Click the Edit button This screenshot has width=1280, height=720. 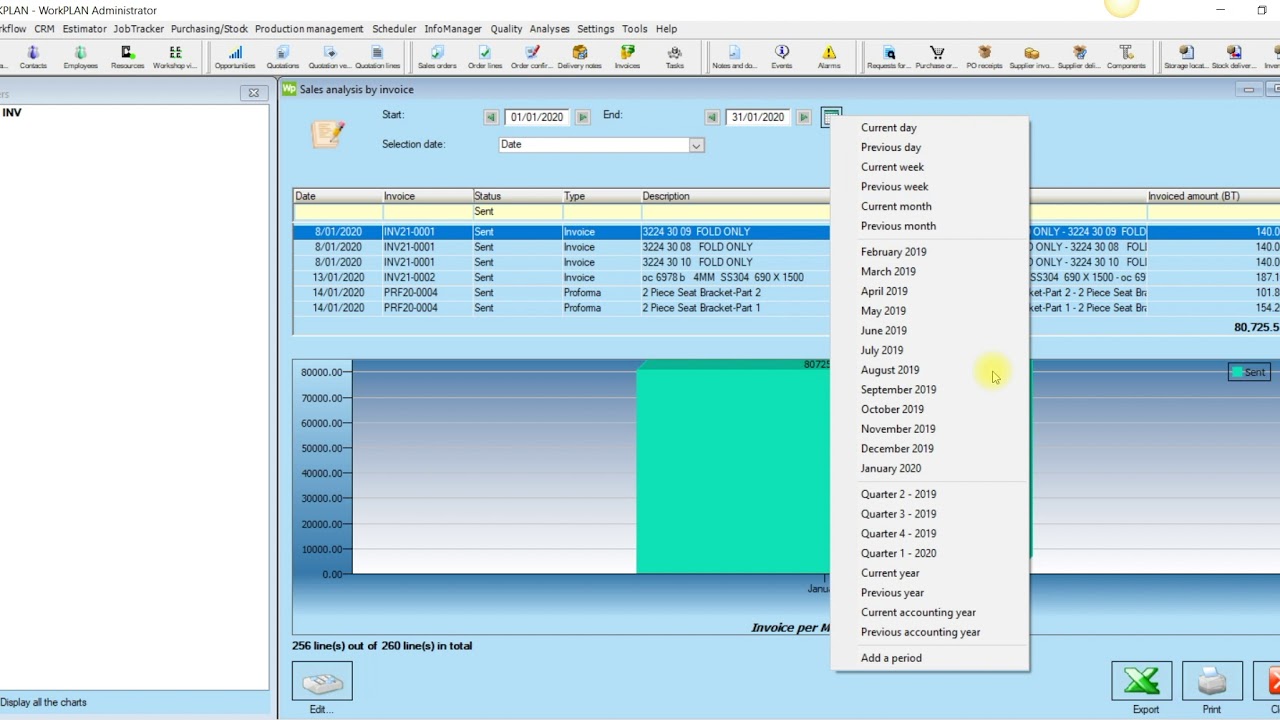click(x=322, y=682)
